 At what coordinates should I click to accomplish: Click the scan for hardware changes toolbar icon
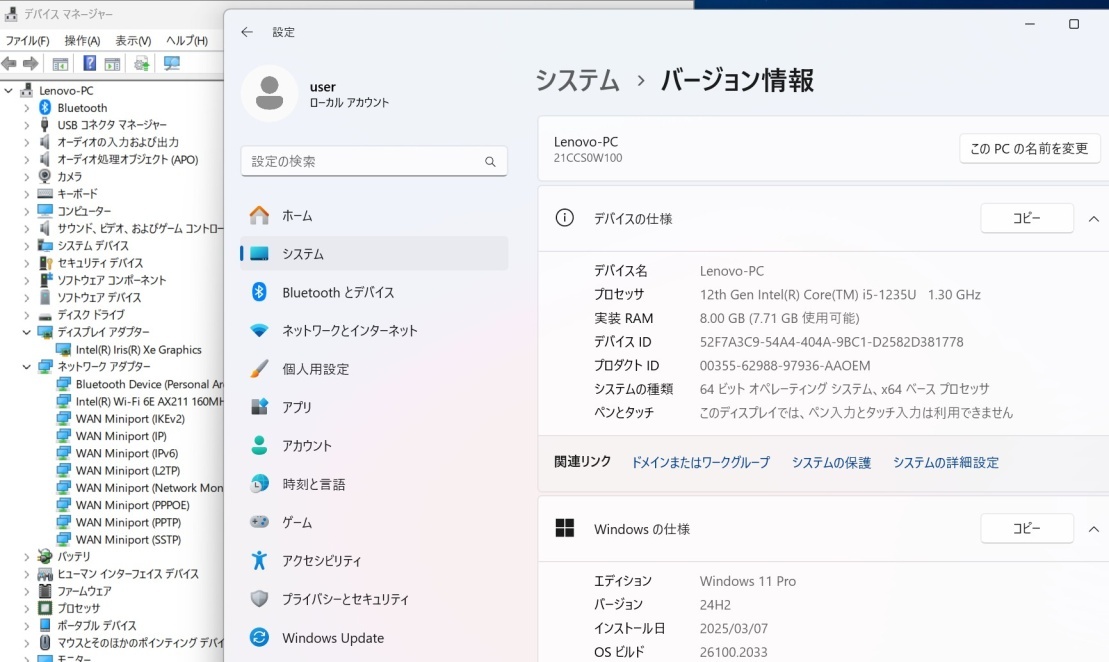[172, 63]
